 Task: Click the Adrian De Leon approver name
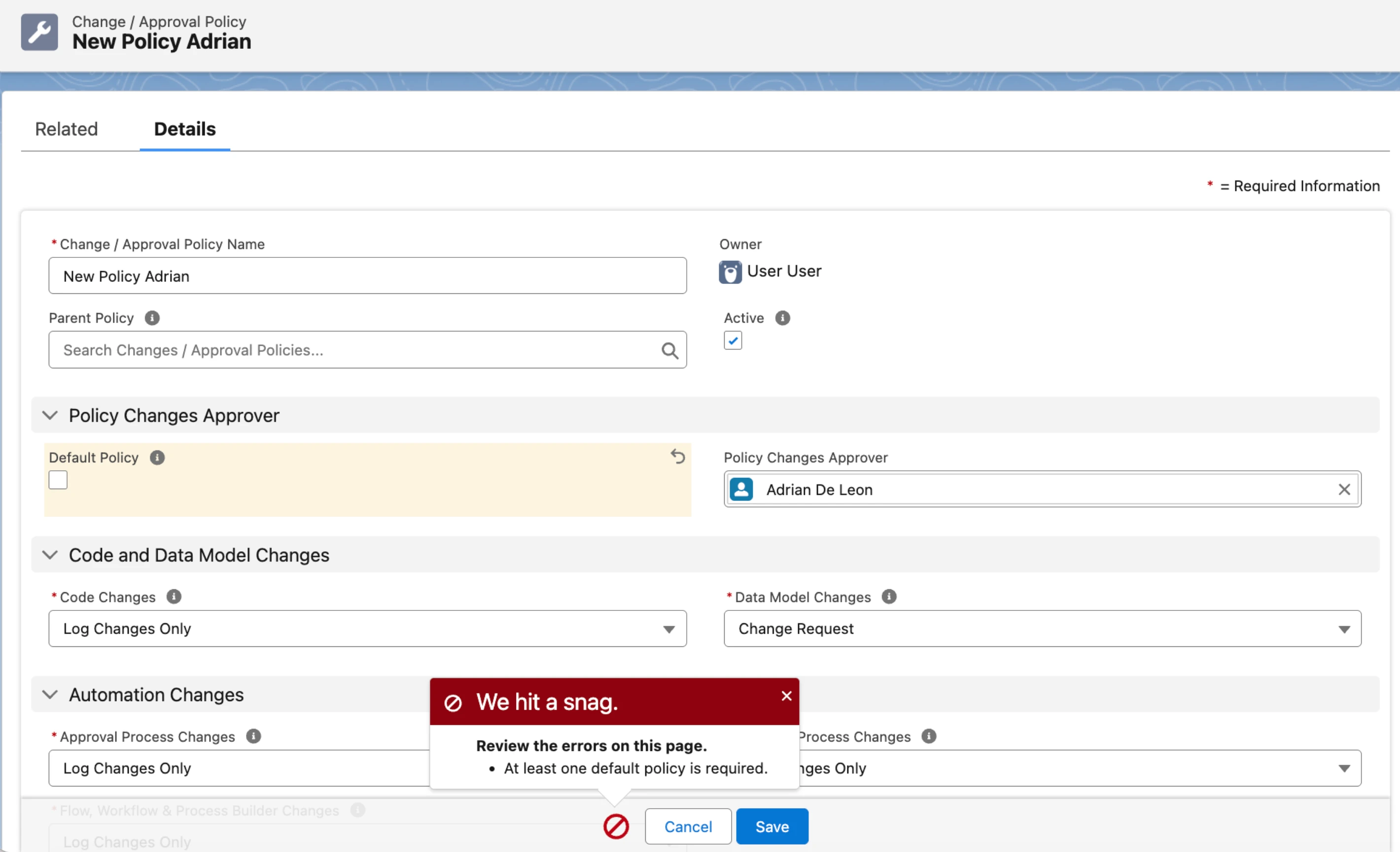(x=819, y=490)
